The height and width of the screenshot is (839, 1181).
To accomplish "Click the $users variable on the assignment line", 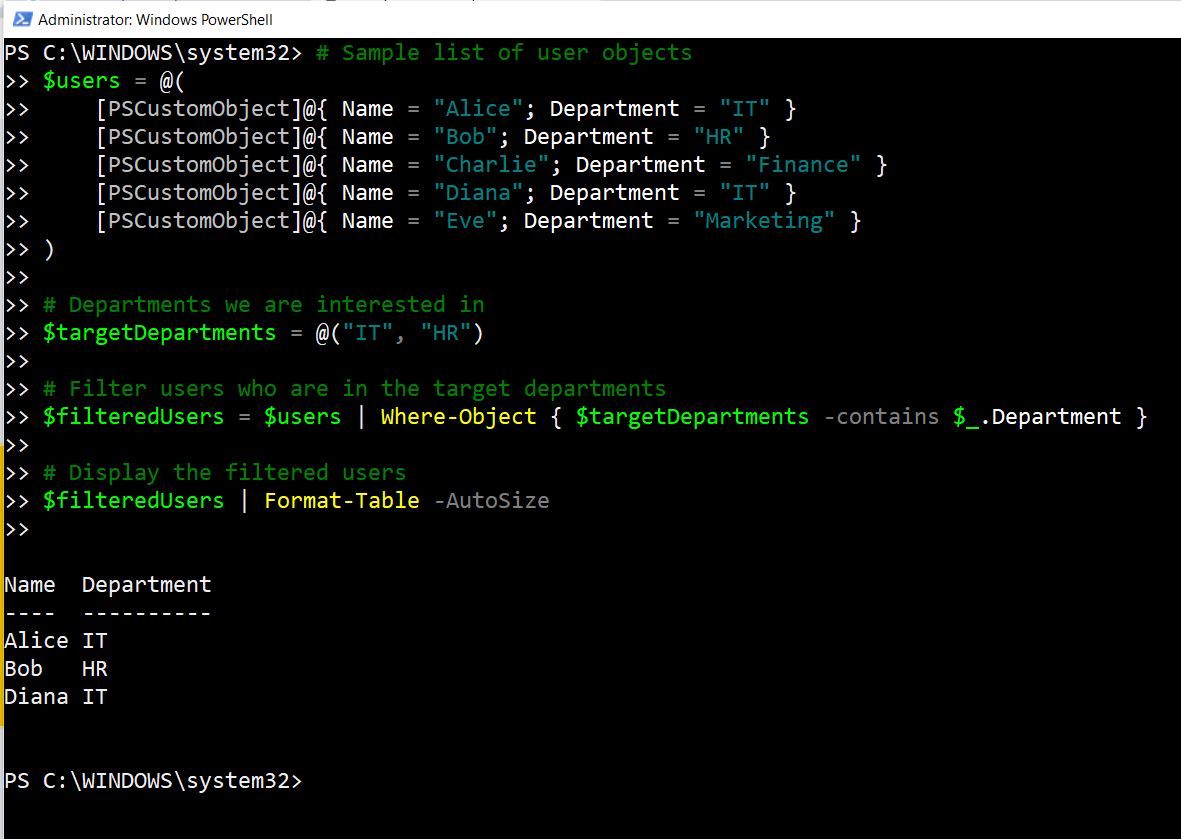I will 81,80.
